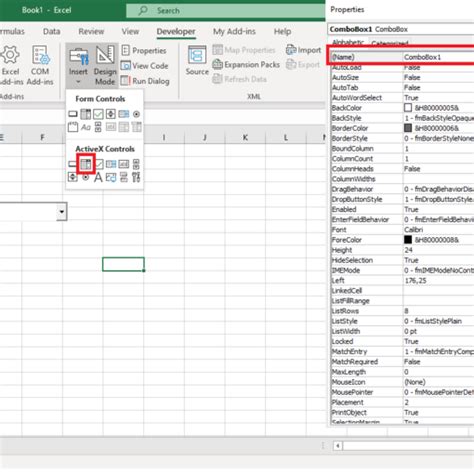Select the BackStyle property row
The width and height of the screenshot is (474, 474).
(x=402, y=118)
